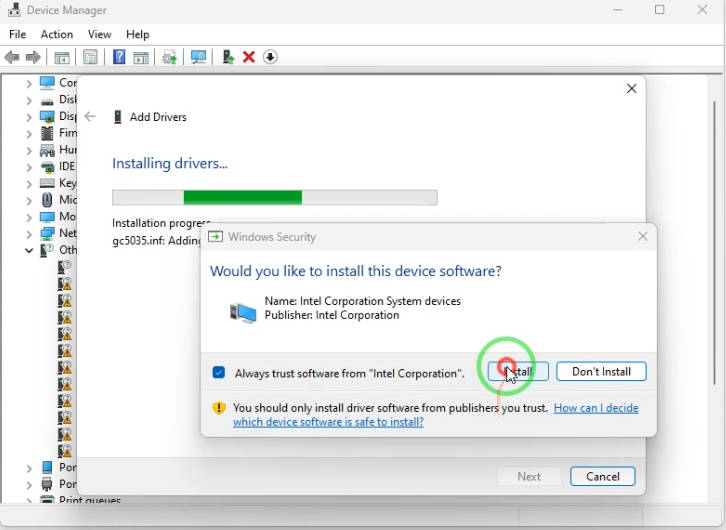The width and height of the screenshot is (726, 530).
Task: Expand the 'Cor' computer tree node chevron
Action: 29,84
